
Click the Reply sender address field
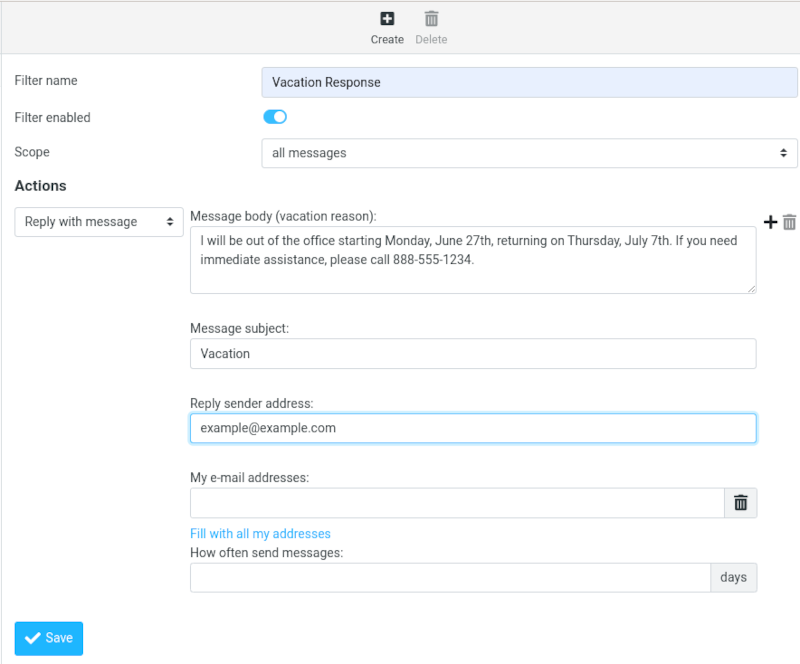[473, 428]
